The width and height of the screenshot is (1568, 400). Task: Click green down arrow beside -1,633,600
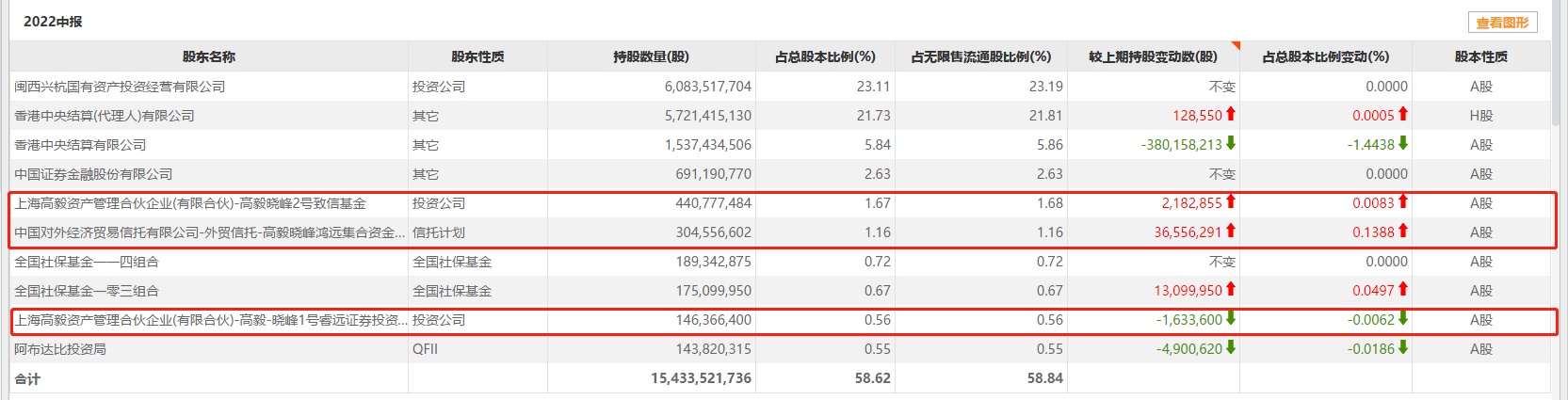tap(1230, 318)
